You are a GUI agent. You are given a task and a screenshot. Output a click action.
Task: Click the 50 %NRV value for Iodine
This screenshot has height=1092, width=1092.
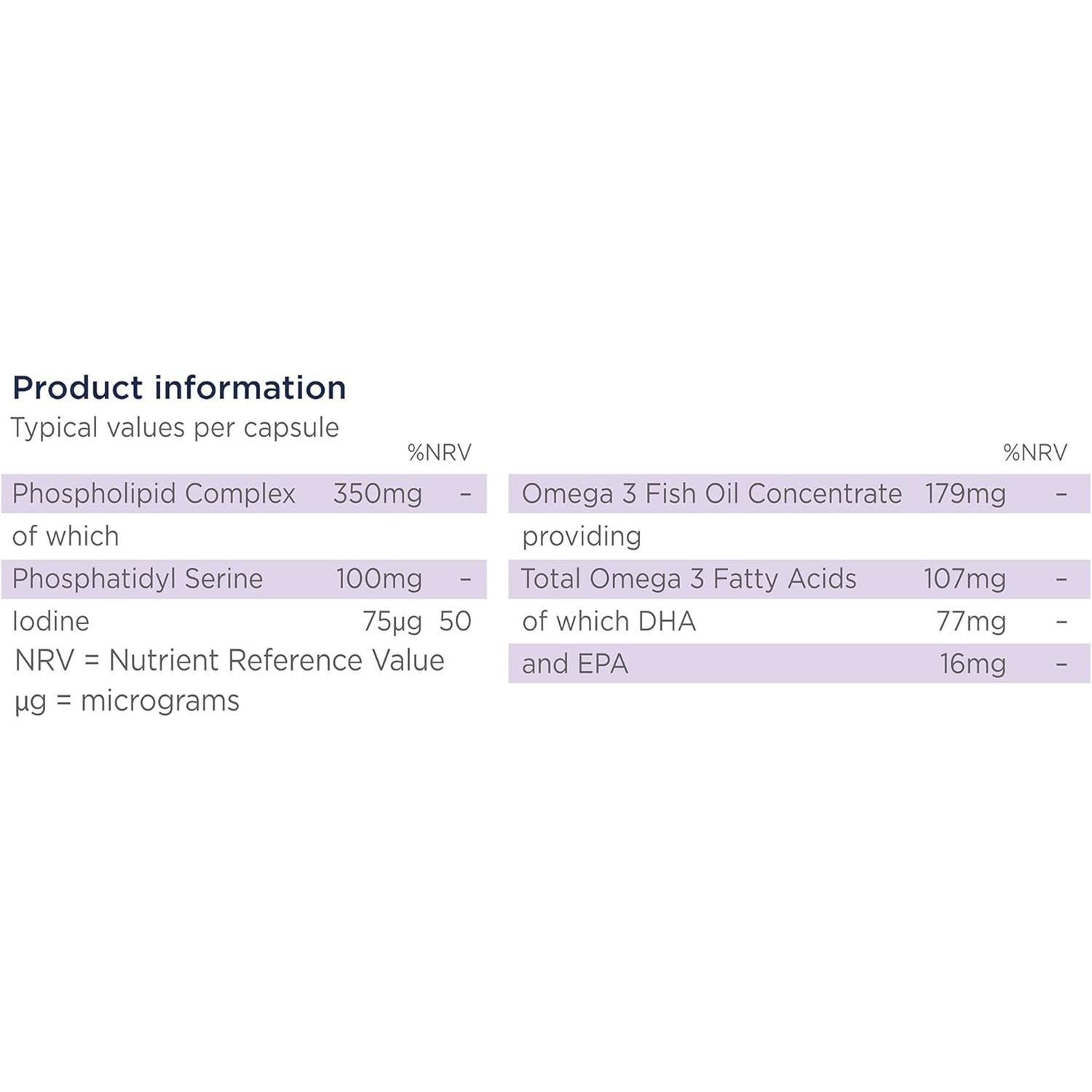(455, 621)
